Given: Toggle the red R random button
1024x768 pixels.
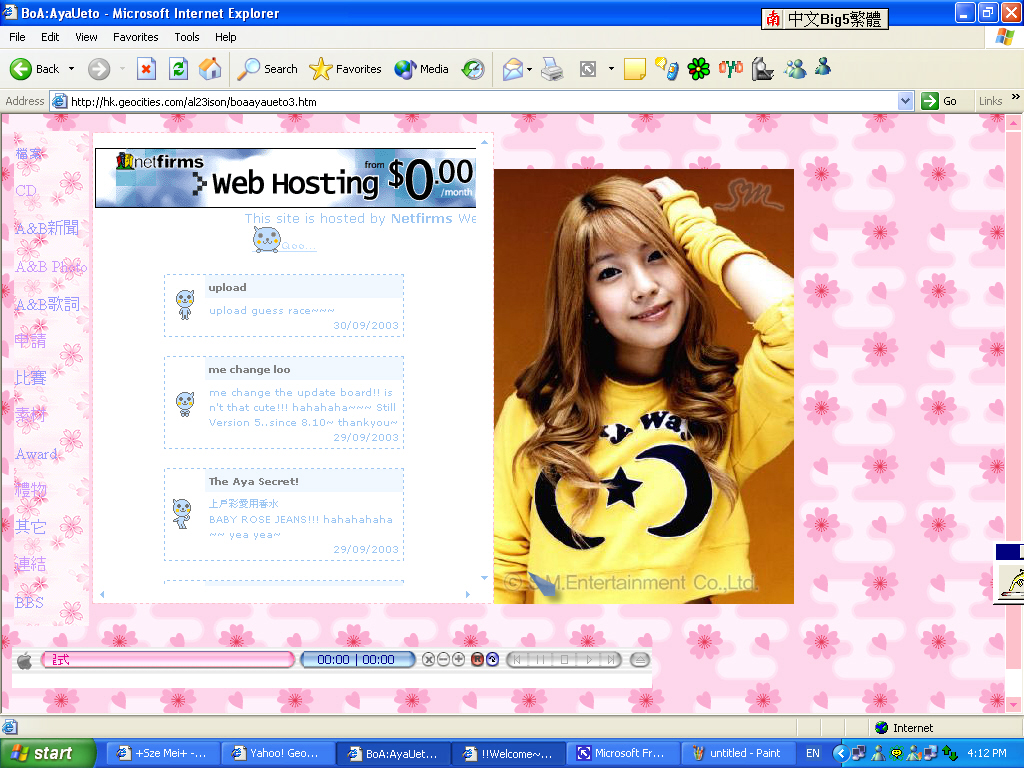Looking at the screenshot, I should 477,660.
